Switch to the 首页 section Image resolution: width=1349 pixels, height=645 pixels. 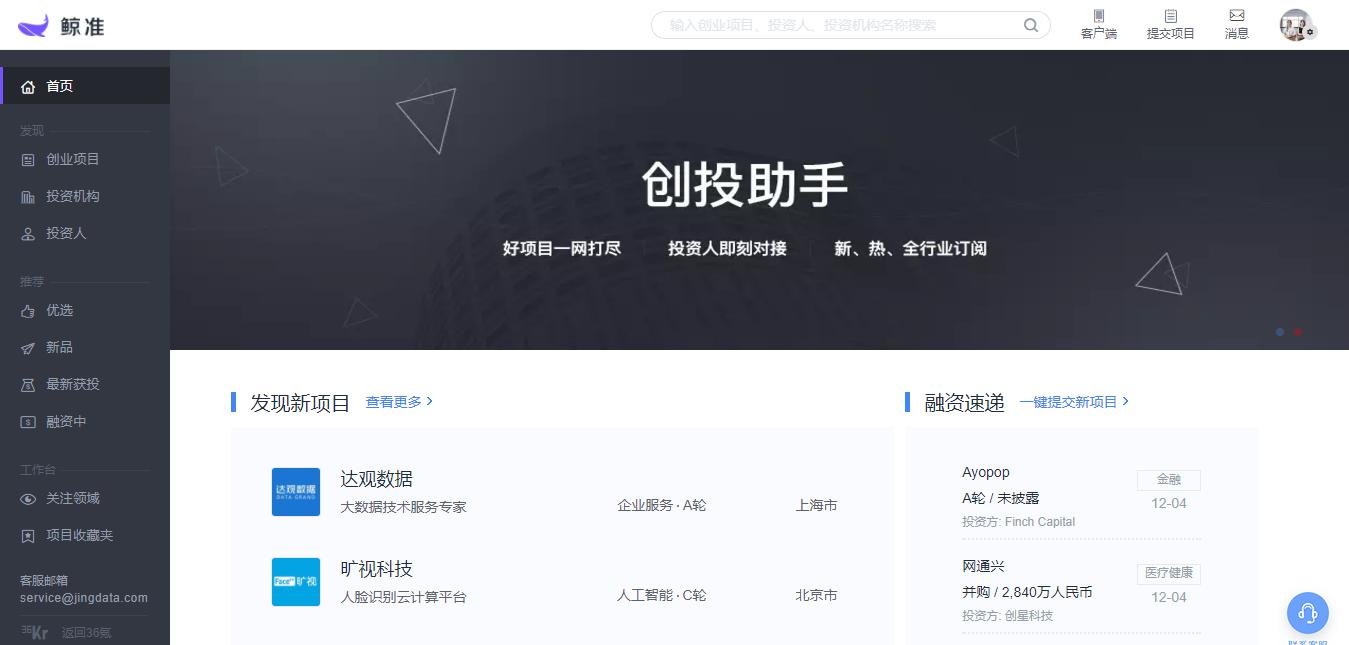(58, 85)
